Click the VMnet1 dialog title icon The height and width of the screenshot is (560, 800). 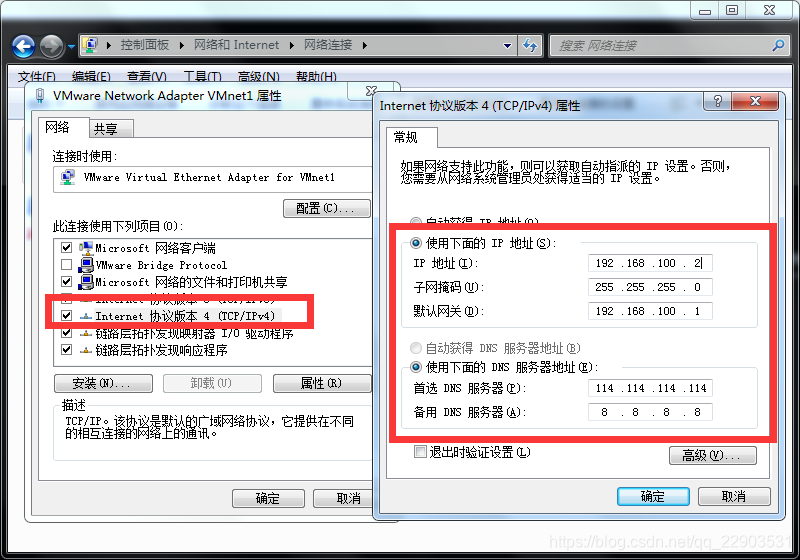tap(40, 95)
